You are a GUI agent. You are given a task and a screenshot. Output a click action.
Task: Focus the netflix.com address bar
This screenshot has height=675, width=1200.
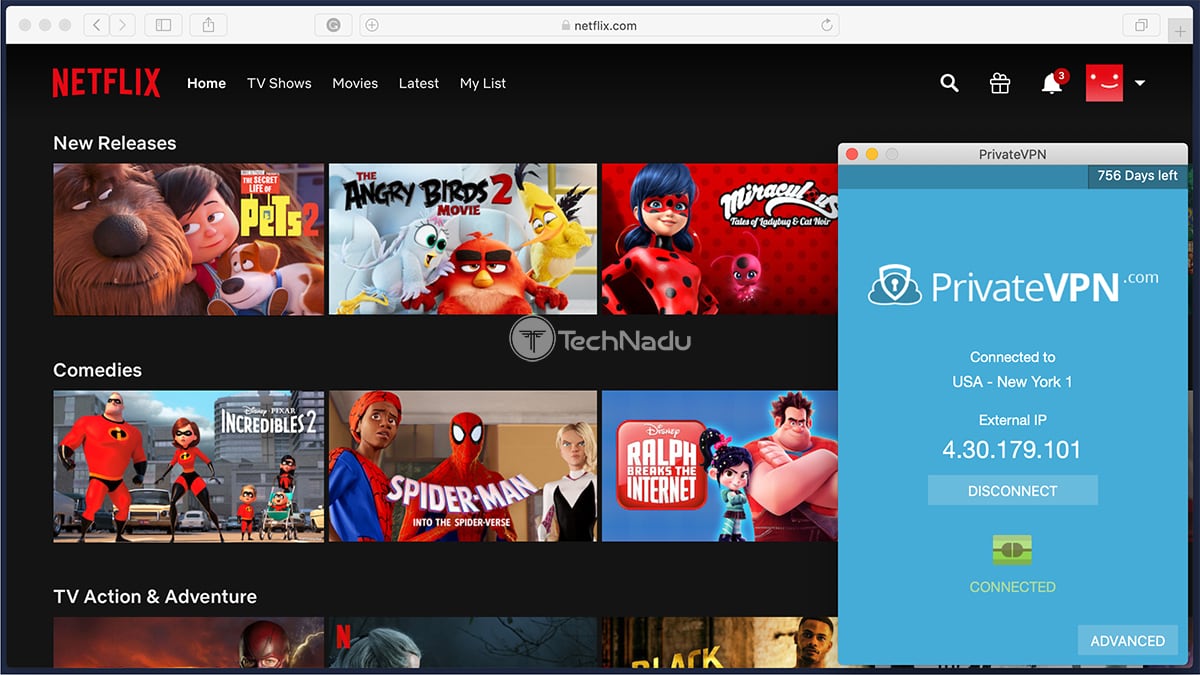(x=599, y=25)
